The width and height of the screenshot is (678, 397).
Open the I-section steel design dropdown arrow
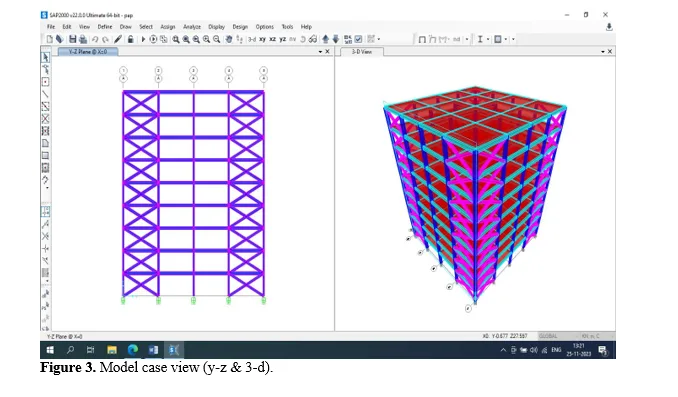488,39
